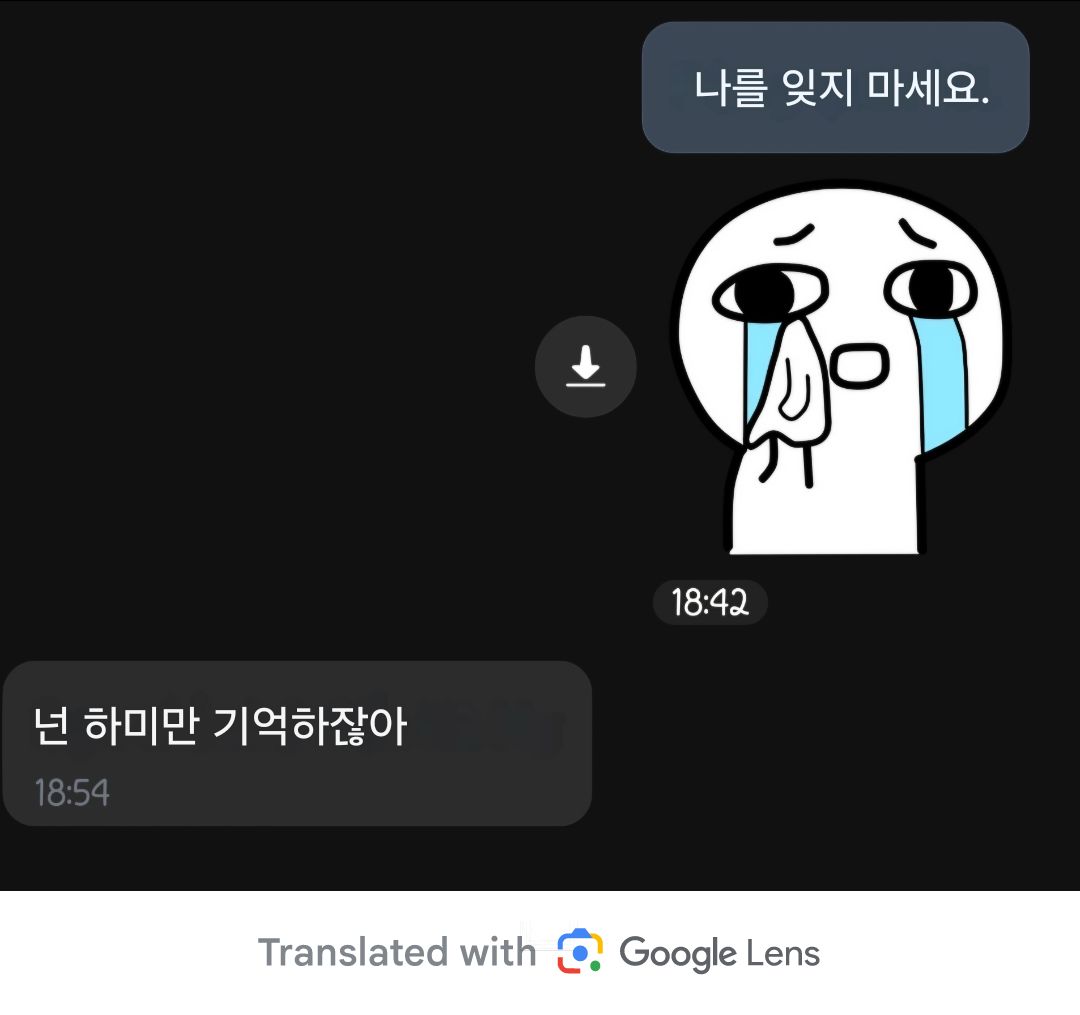Viewport: 1080px width, 1015px height.
Task: Click the word 'Lens' in the footer
Action: click(x=783, y=954)
